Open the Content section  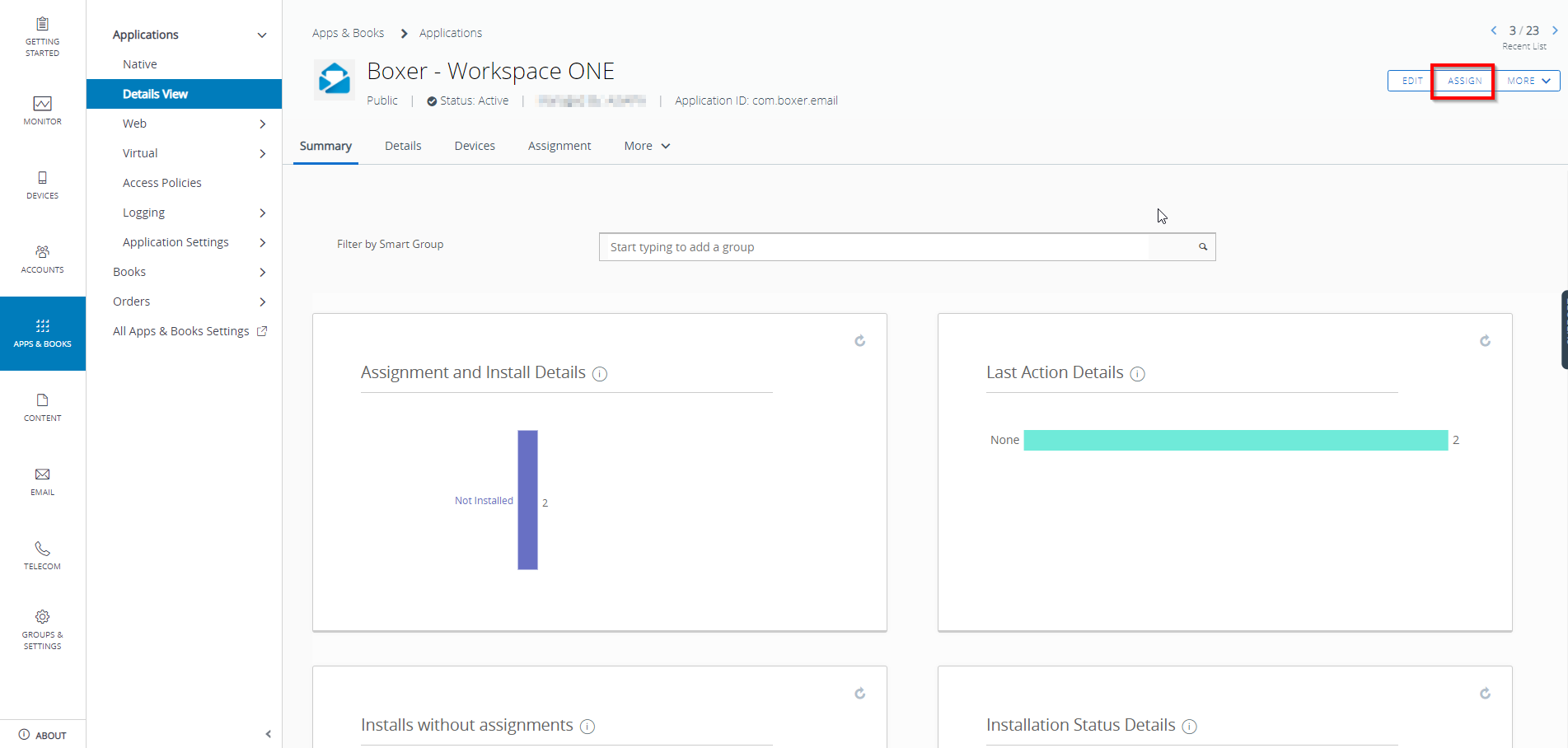coord(42,405)
